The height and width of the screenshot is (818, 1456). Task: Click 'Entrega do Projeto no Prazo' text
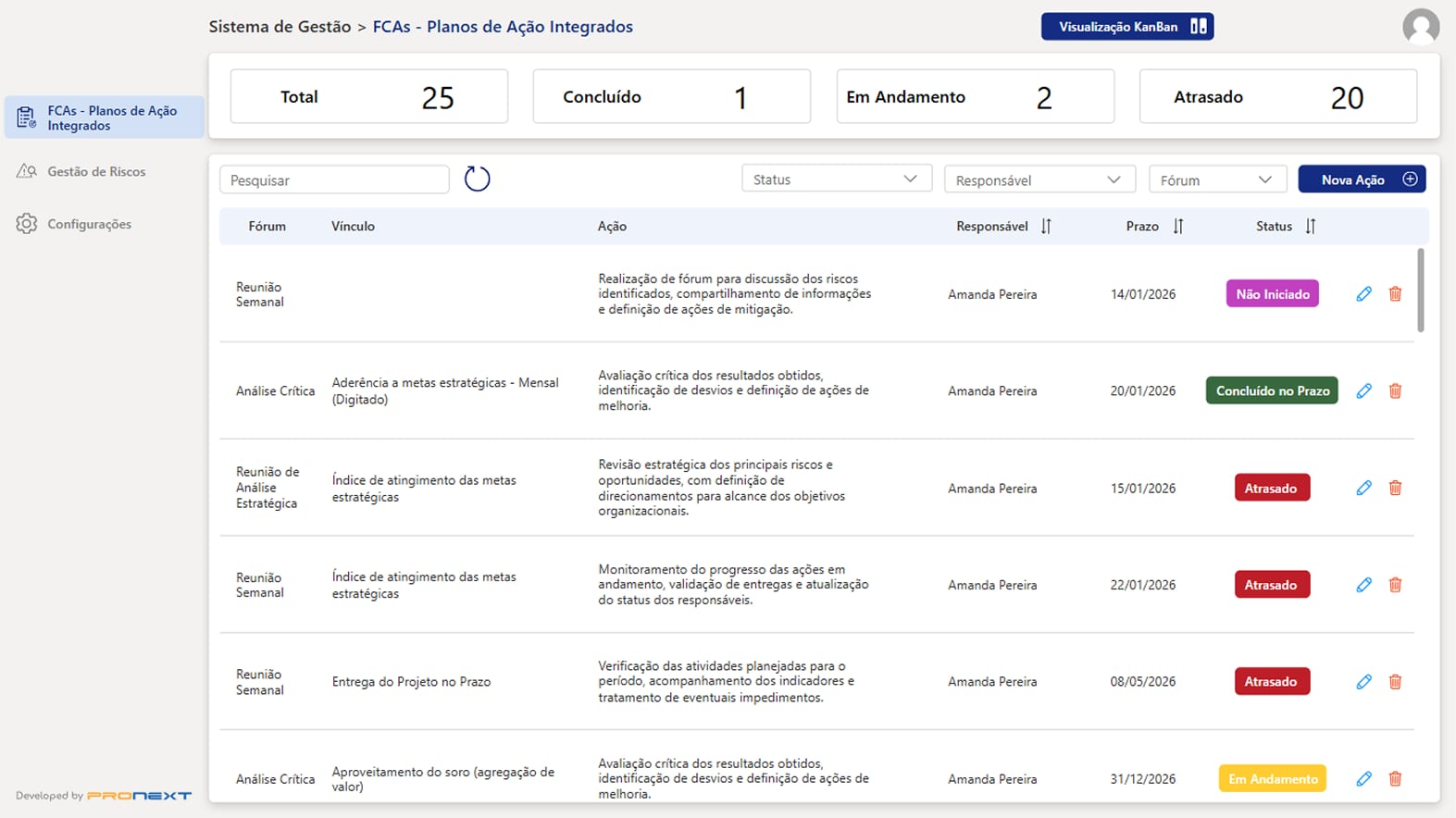[411, 682]
